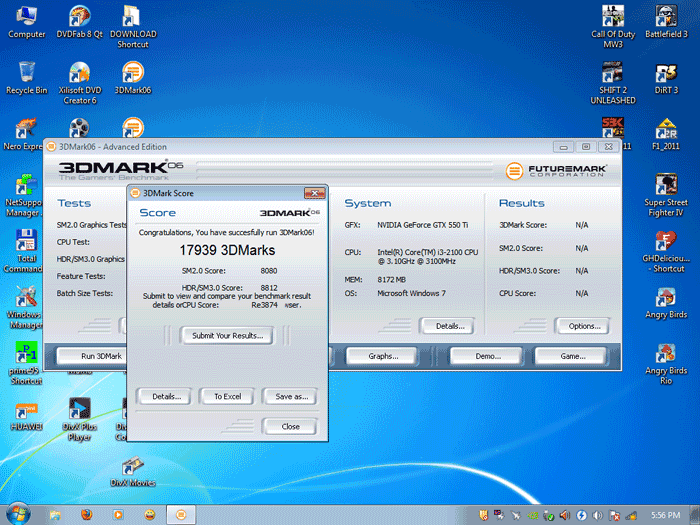Click the Save as button
The width and height of the screenshot is (700, 525).
point(292,396)
